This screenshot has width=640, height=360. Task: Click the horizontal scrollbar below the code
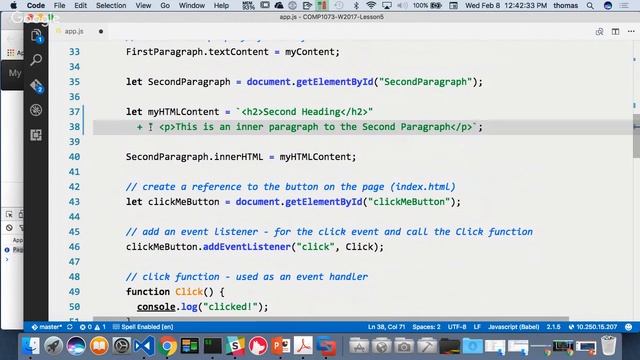[331, 318]
